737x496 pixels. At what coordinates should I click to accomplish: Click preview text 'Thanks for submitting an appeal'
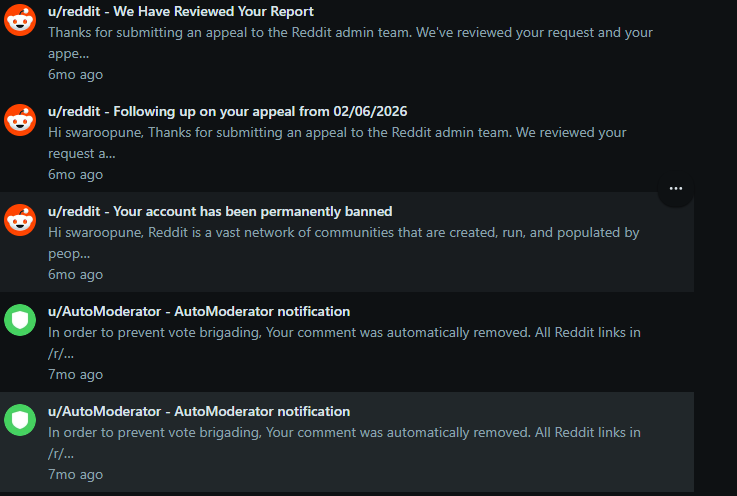click(x=350, y=43)
